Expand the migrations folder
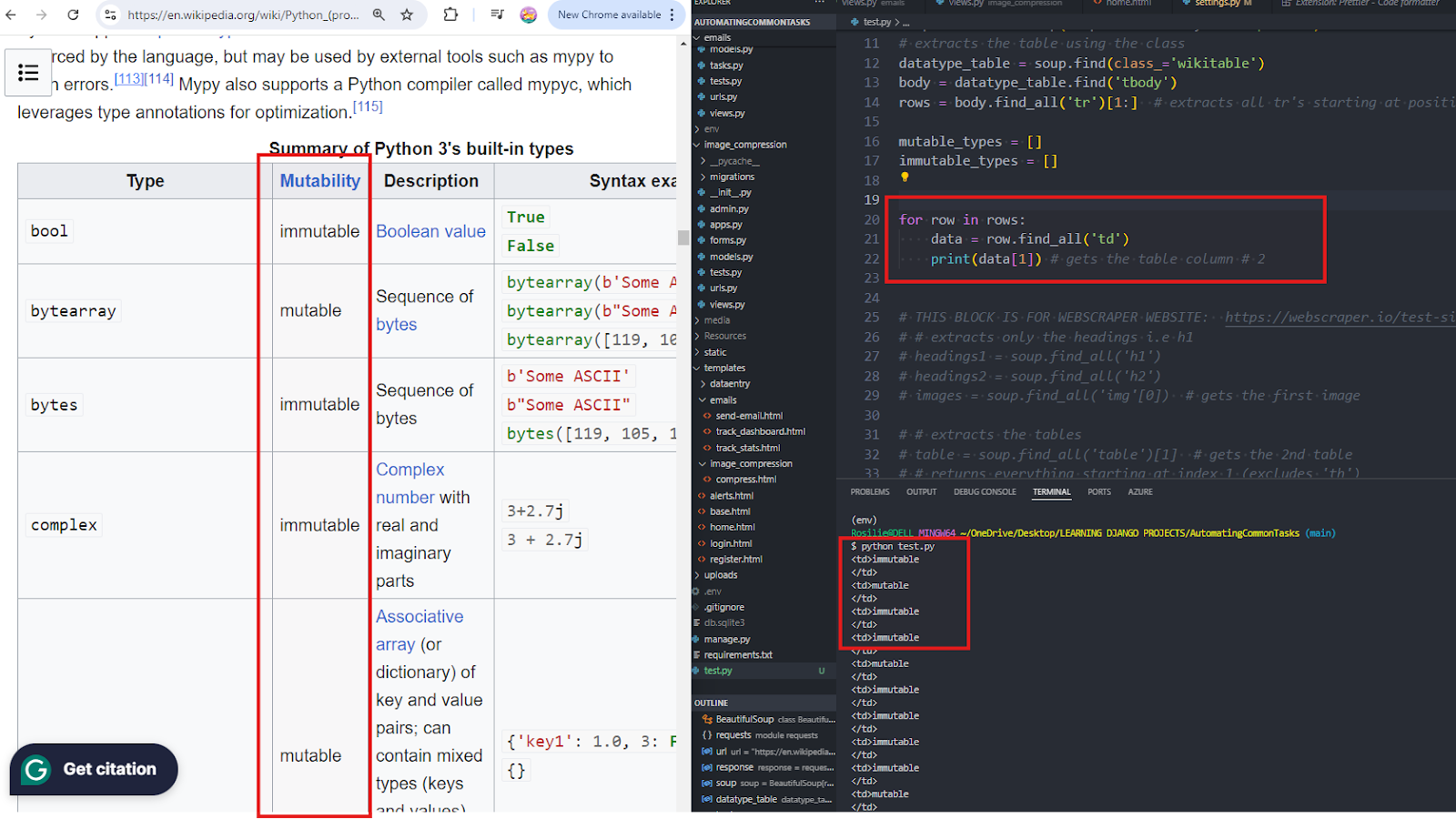 tap(732, 177)
